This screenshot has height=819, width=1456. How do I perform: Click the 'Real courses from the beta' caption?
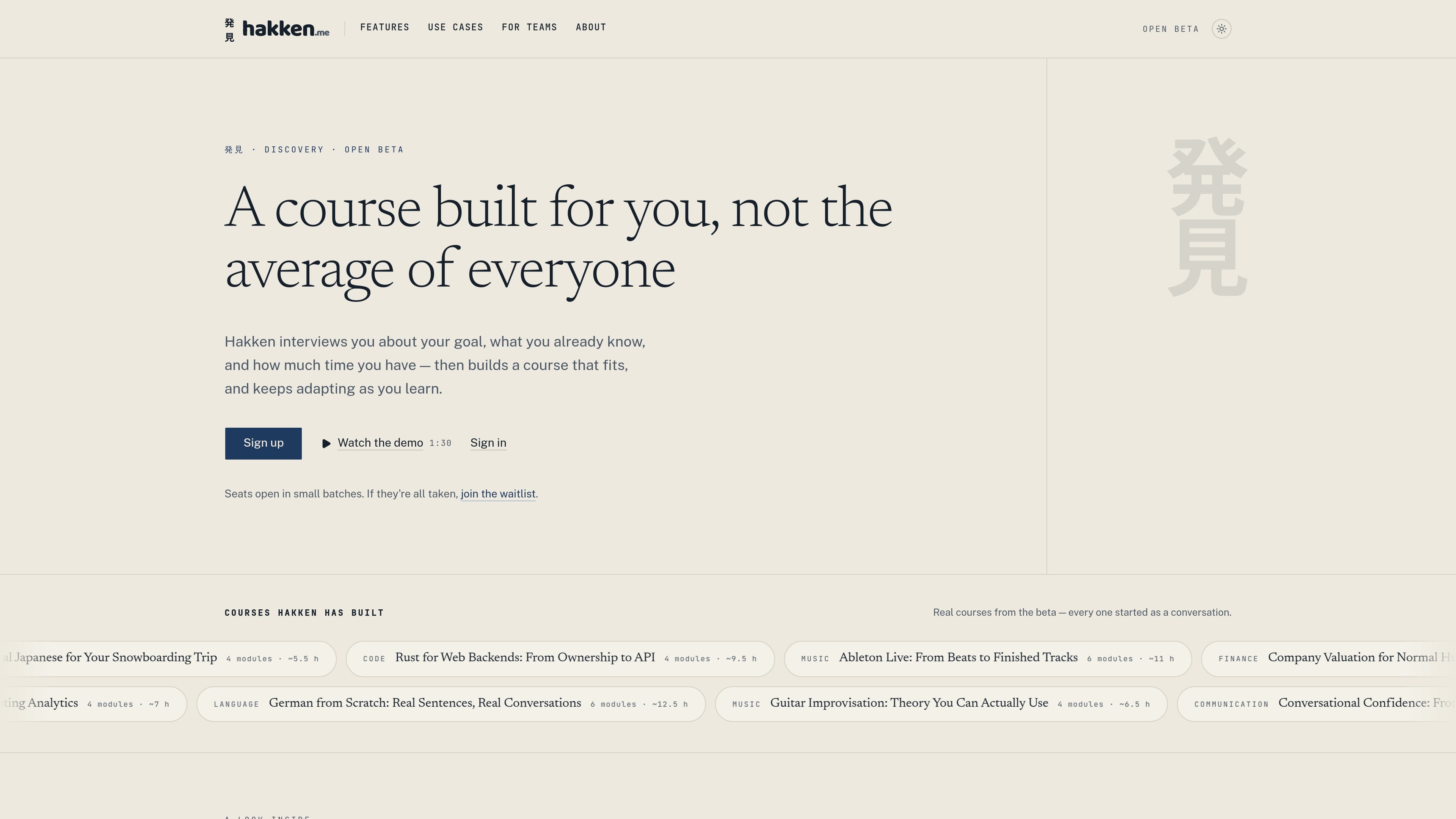[x=1082, y=613]
